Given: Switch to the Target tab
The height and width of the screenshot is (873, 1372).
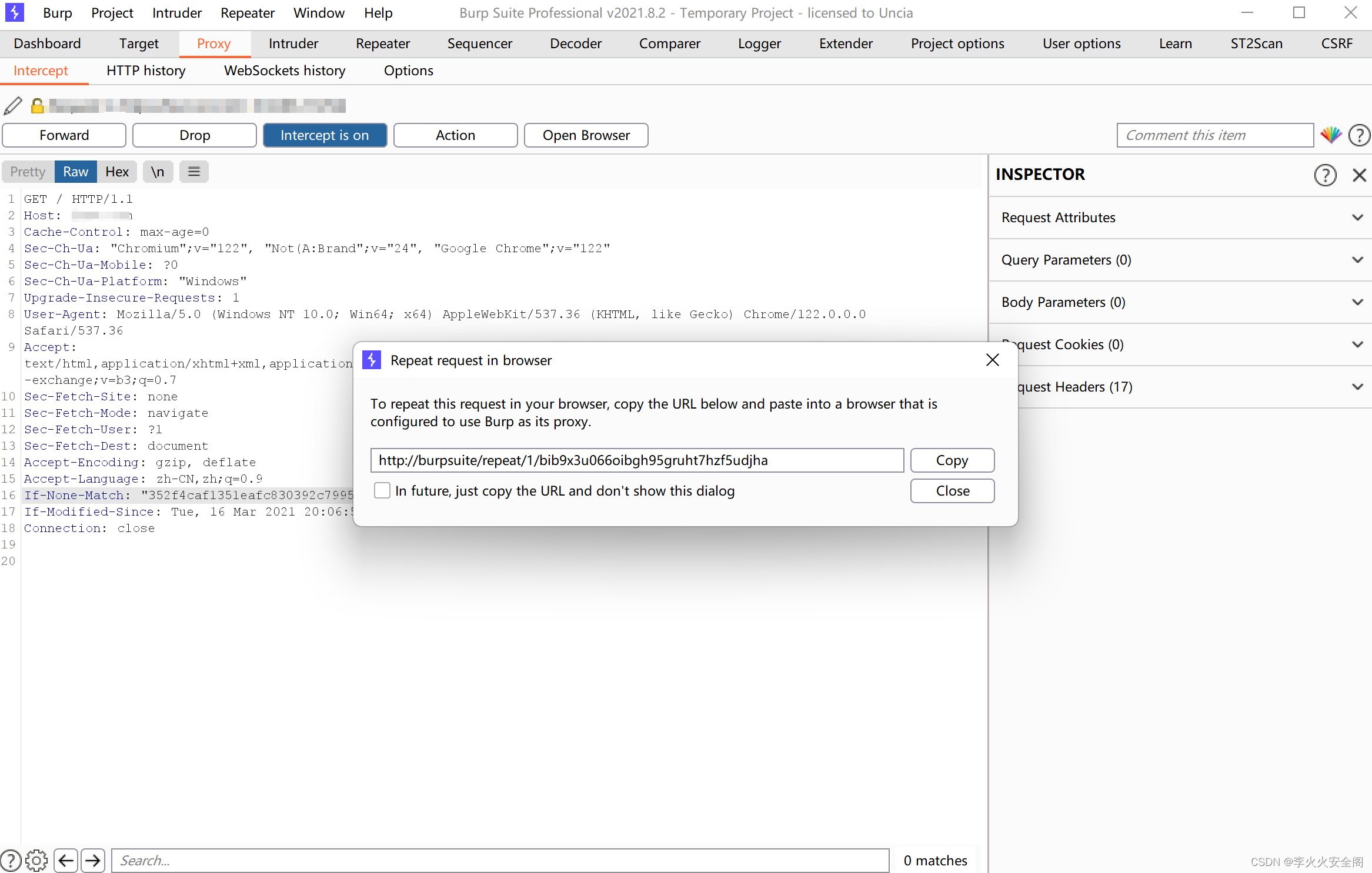Looking at the screenshot, I should (x=139, y=44).
